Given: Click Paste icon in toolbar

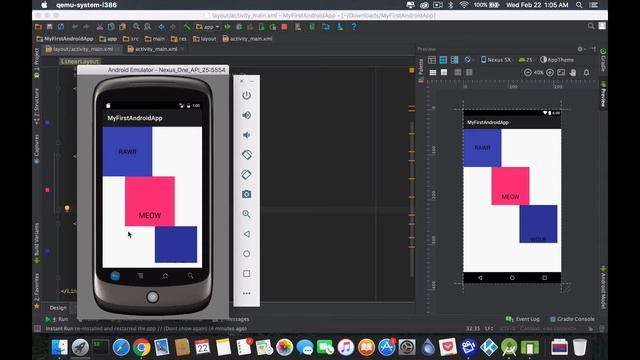Looking at the screenshot, I should pyautogui.click(x=122, y=27).
